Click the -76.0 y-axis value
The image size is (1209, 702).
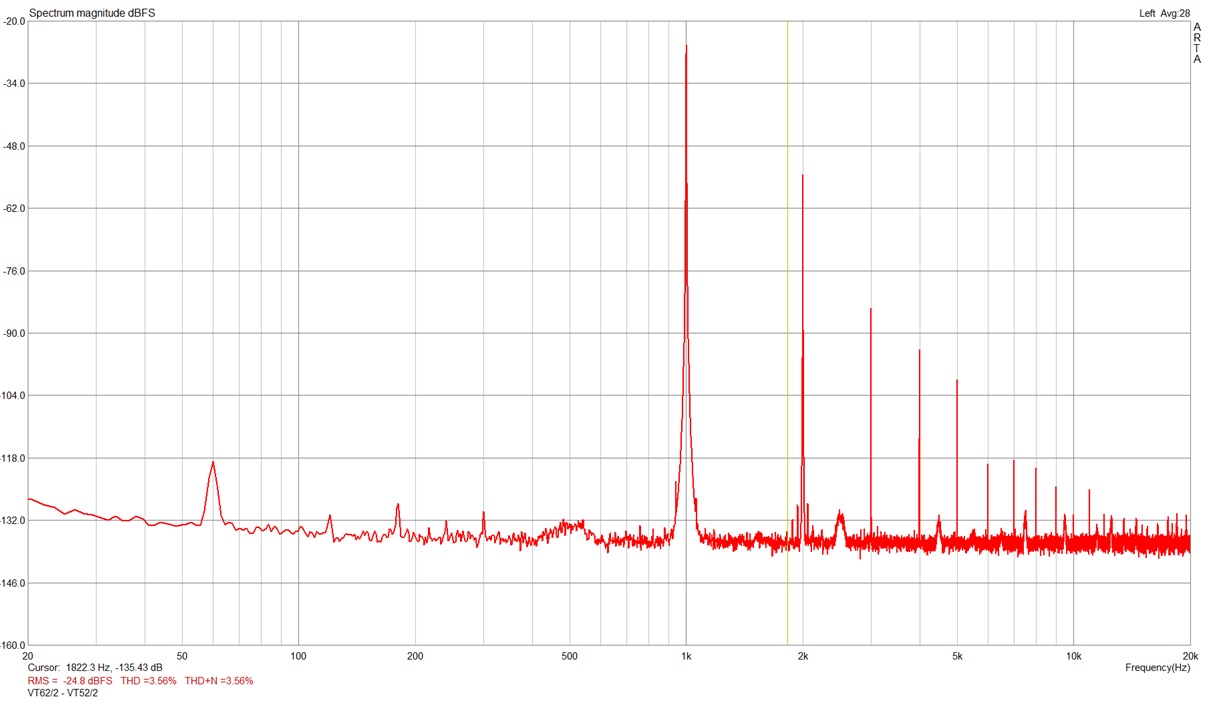(13, 271)
